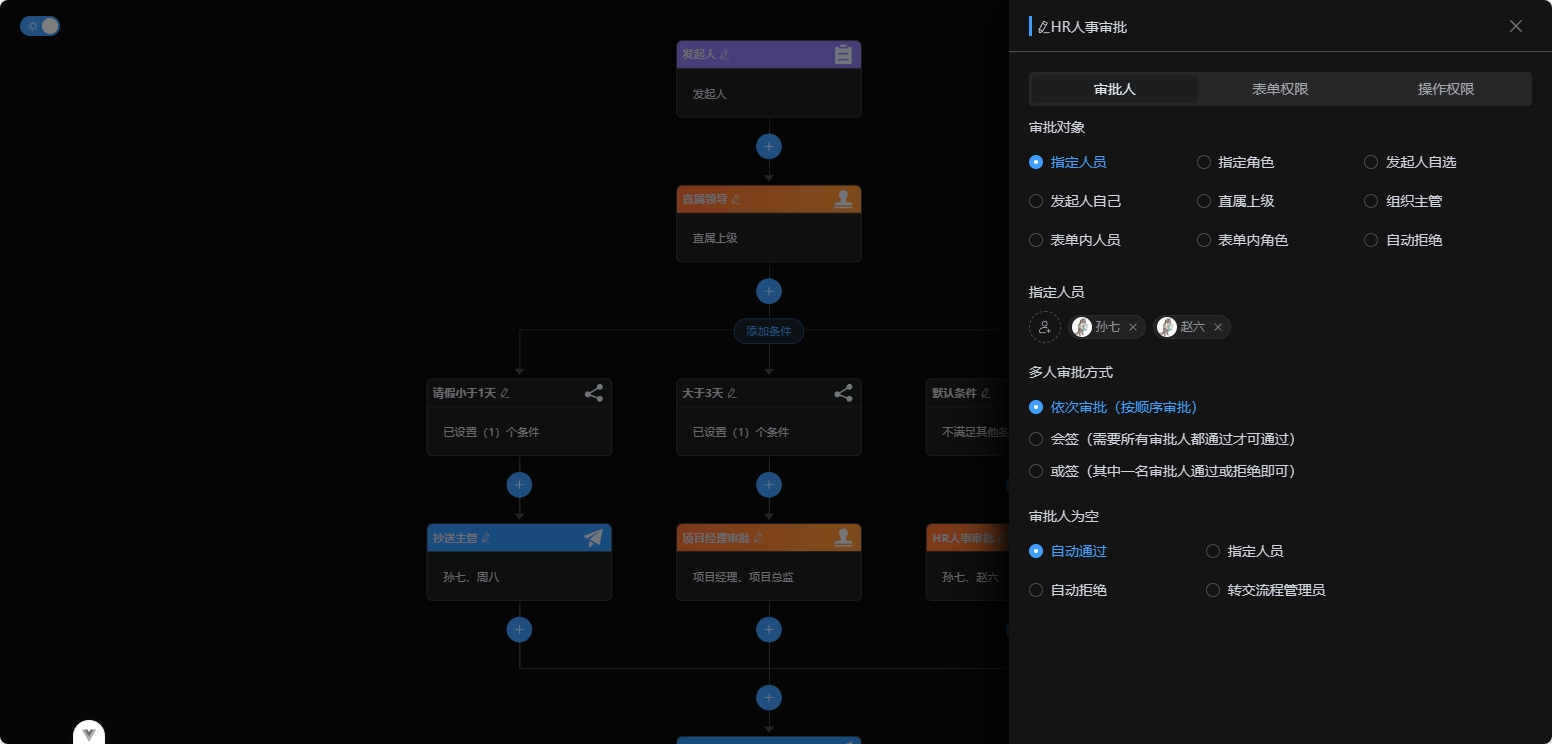The height and width of the screenshot is (744, 1552).
Task: Switch to the 表单权限 tab
Action: click(1280, 89)
